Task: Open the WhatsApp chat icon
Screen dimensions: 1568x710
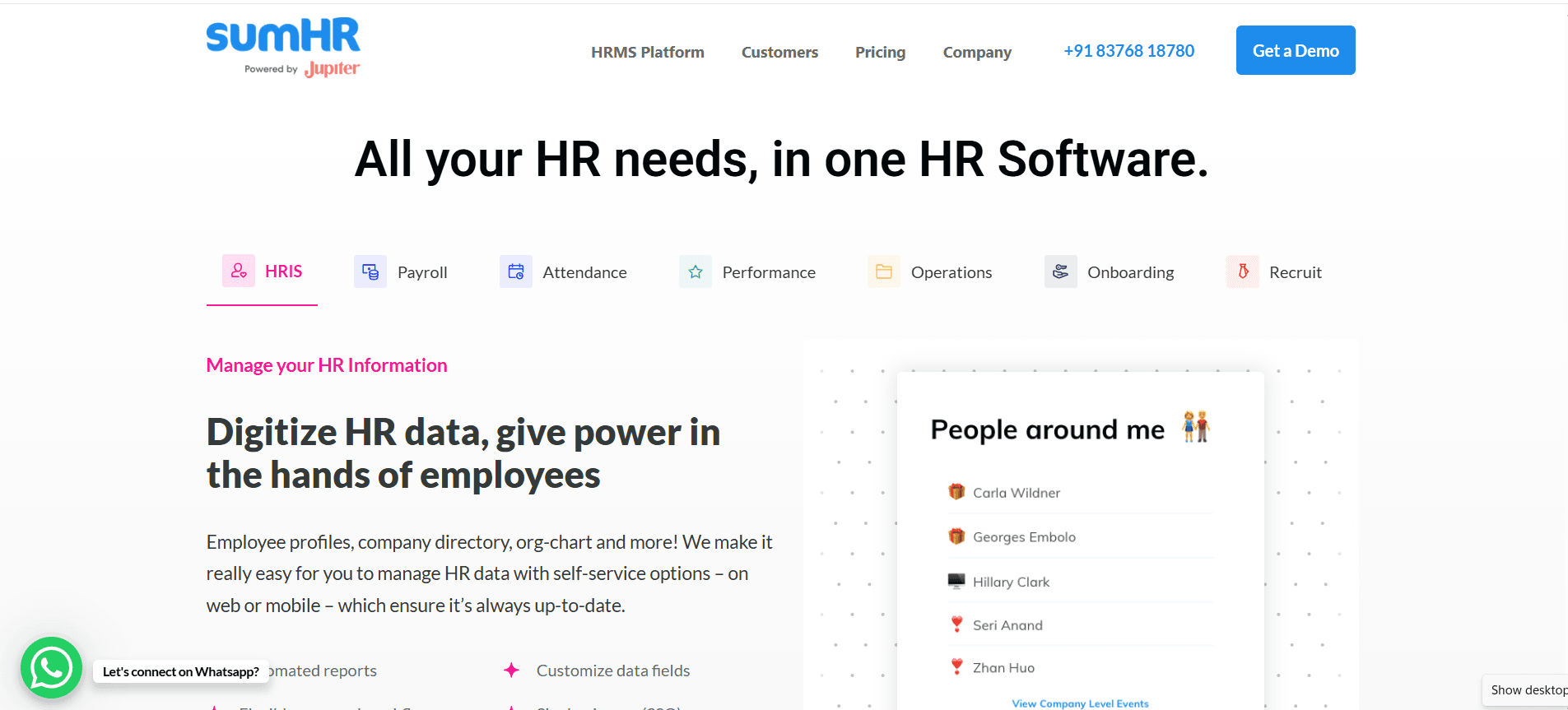Action: pos(51,667)
